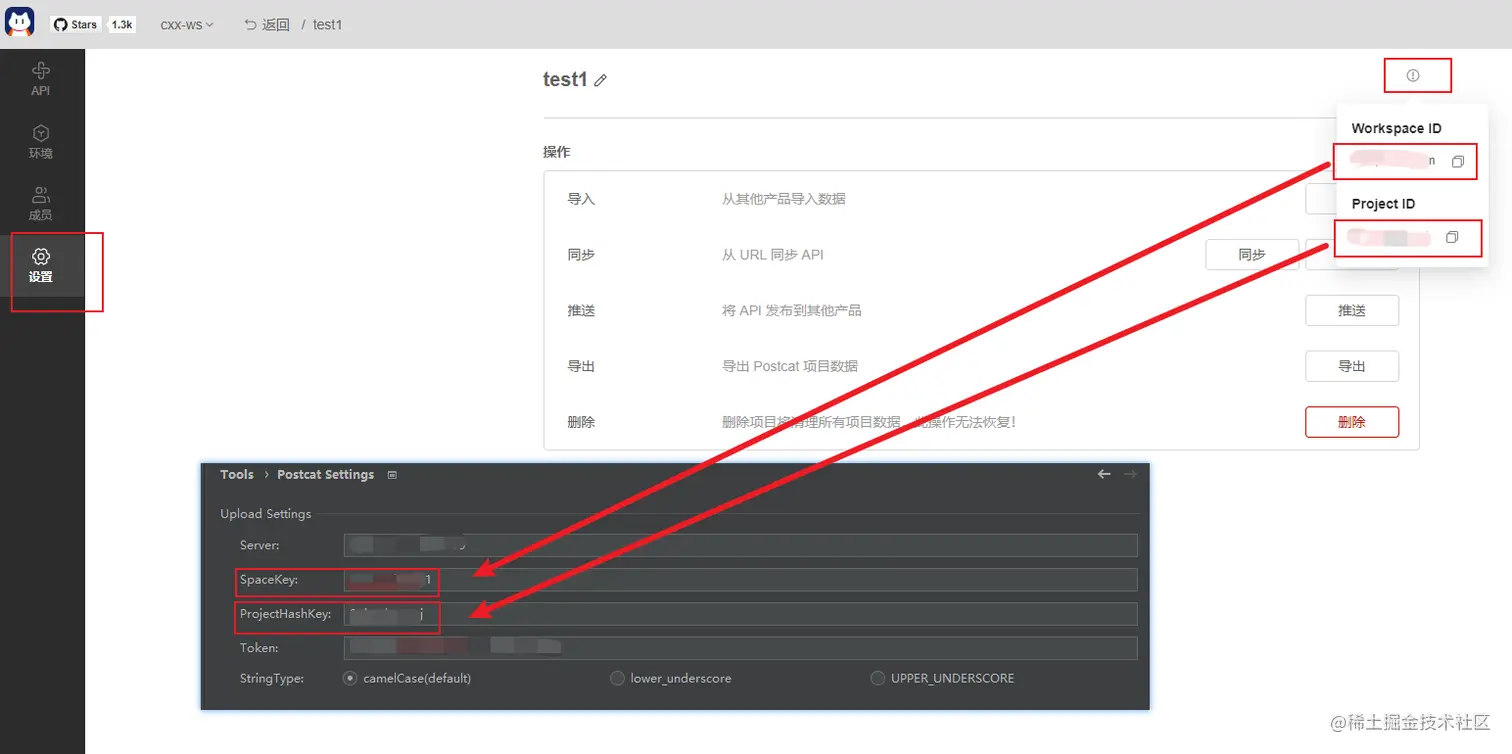Screen dimensions: 1512x754
Task: Click the red 删除 delete button
Action: pyautogui.click(x=1352, y=422)
